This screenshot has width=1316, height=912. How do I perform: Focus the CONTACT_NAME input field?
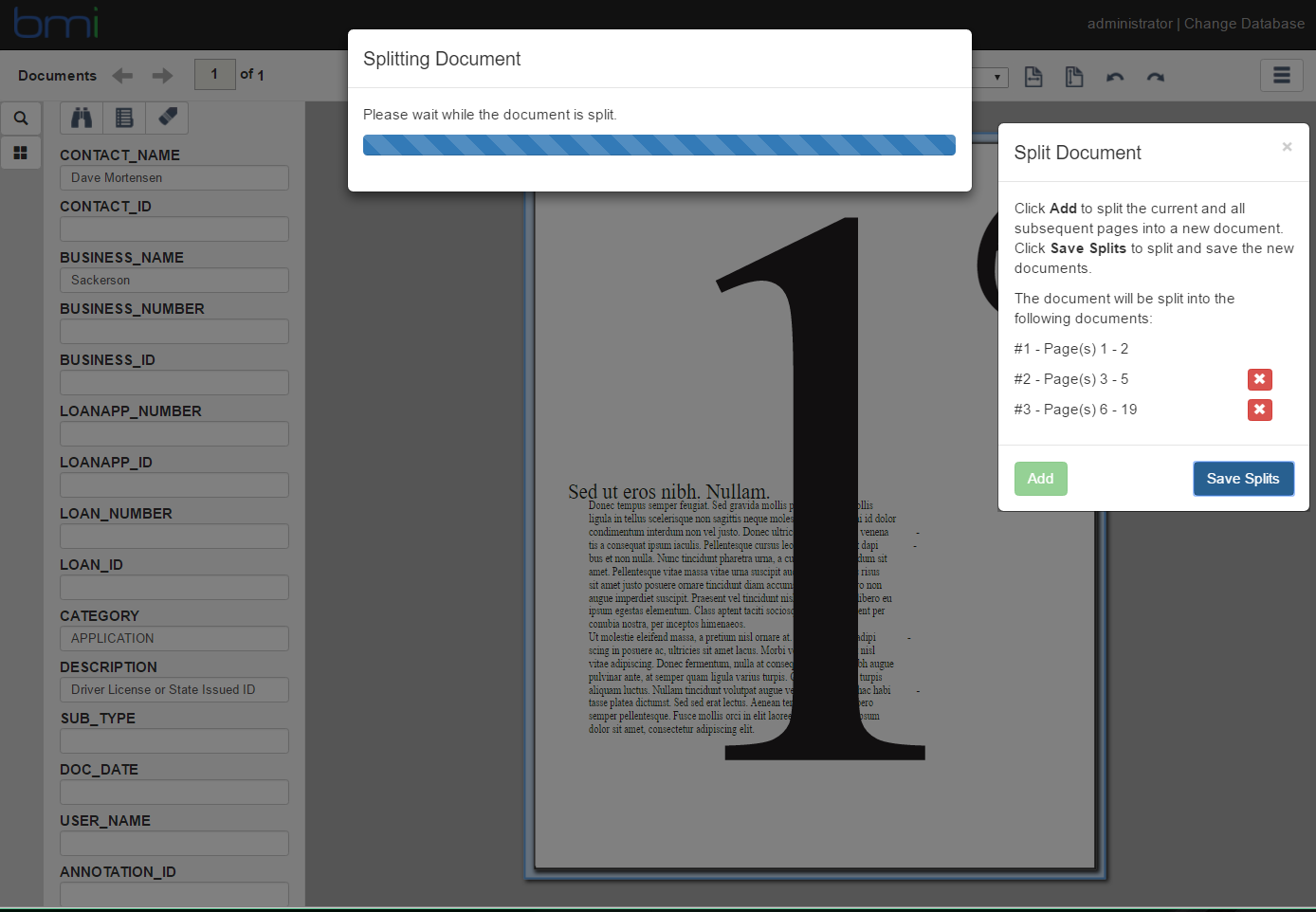(174, 178)
